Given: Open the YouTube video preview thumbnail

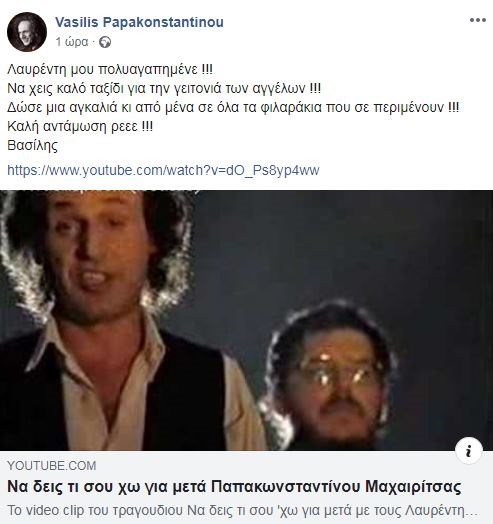Looking at the screenshot, I should point(246,320).
